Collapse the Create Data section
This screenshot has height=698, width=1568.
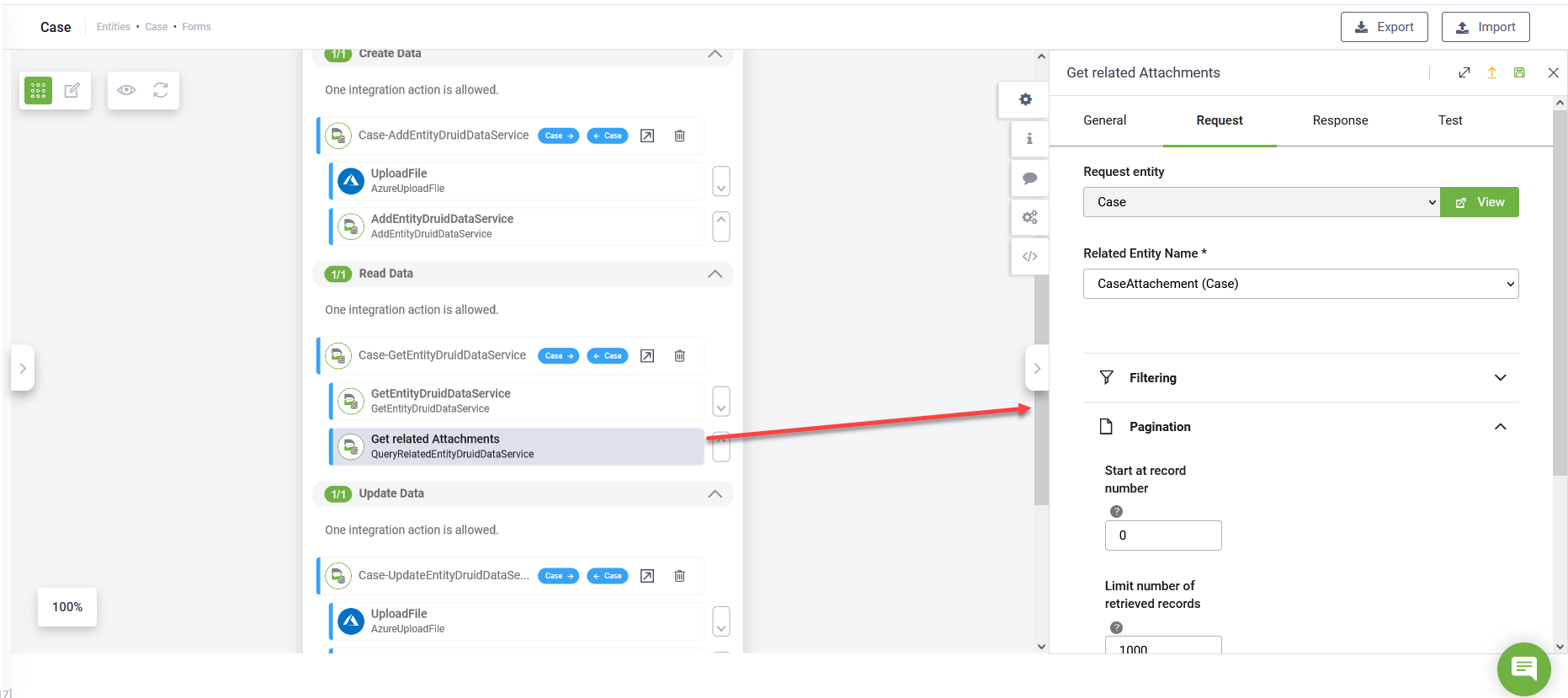click(715, 54)
